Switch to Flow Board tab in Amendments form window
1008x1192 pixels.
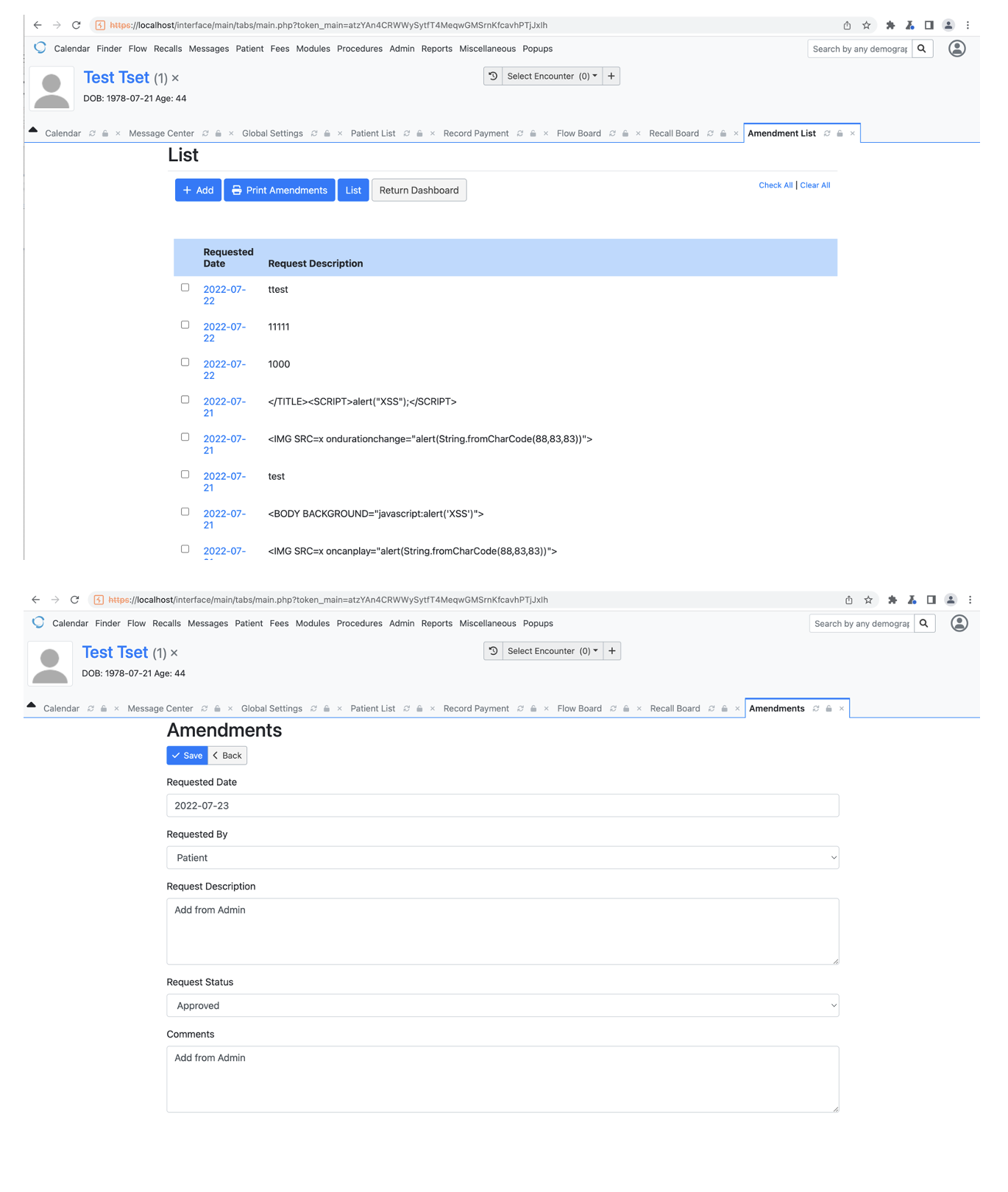point(579,709)
